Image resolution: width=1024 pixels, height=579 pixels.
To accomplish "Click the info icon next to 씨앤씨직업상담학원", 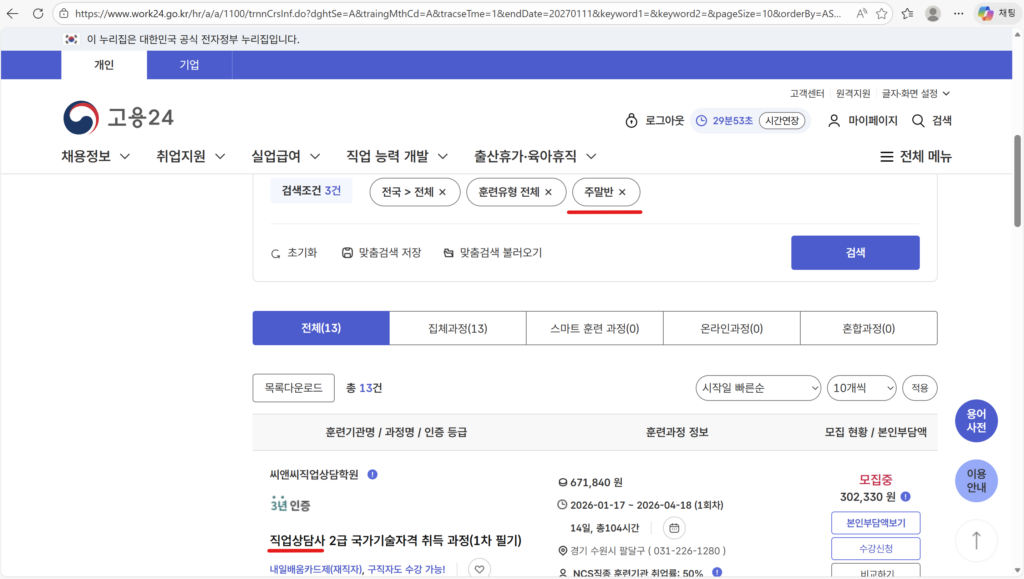I will click(372, 473).
